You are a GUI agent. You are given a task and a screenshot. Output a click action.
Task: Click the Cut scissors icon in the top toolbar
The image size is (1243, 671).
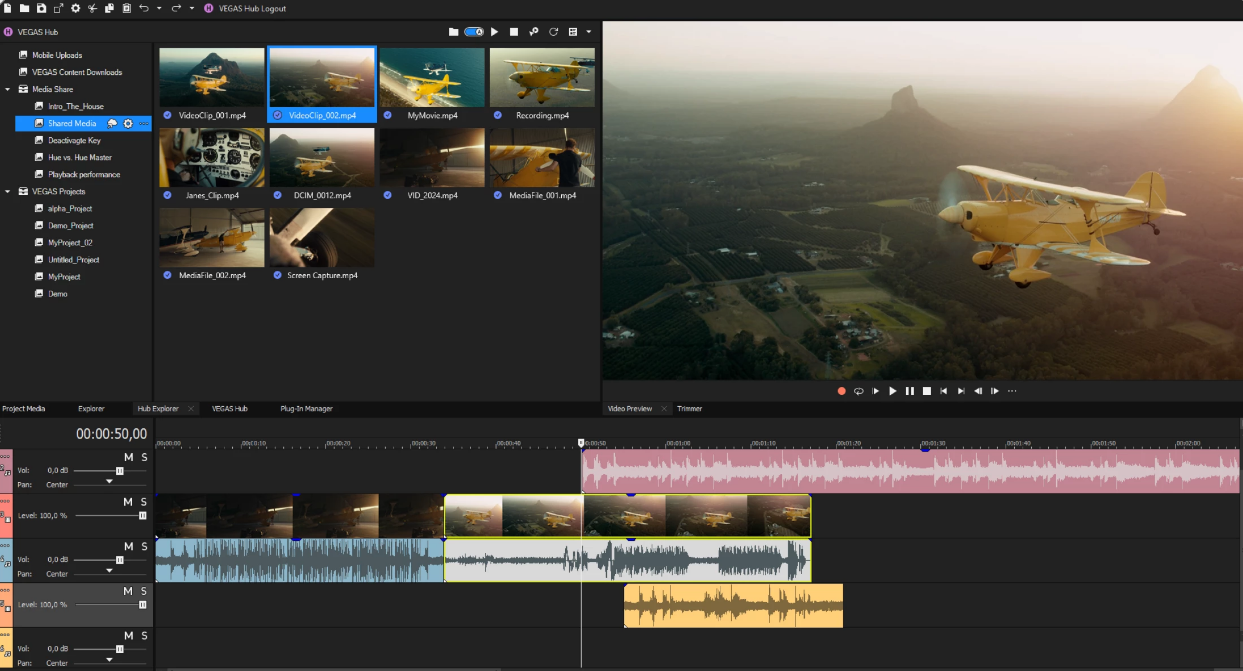[92, 8]
